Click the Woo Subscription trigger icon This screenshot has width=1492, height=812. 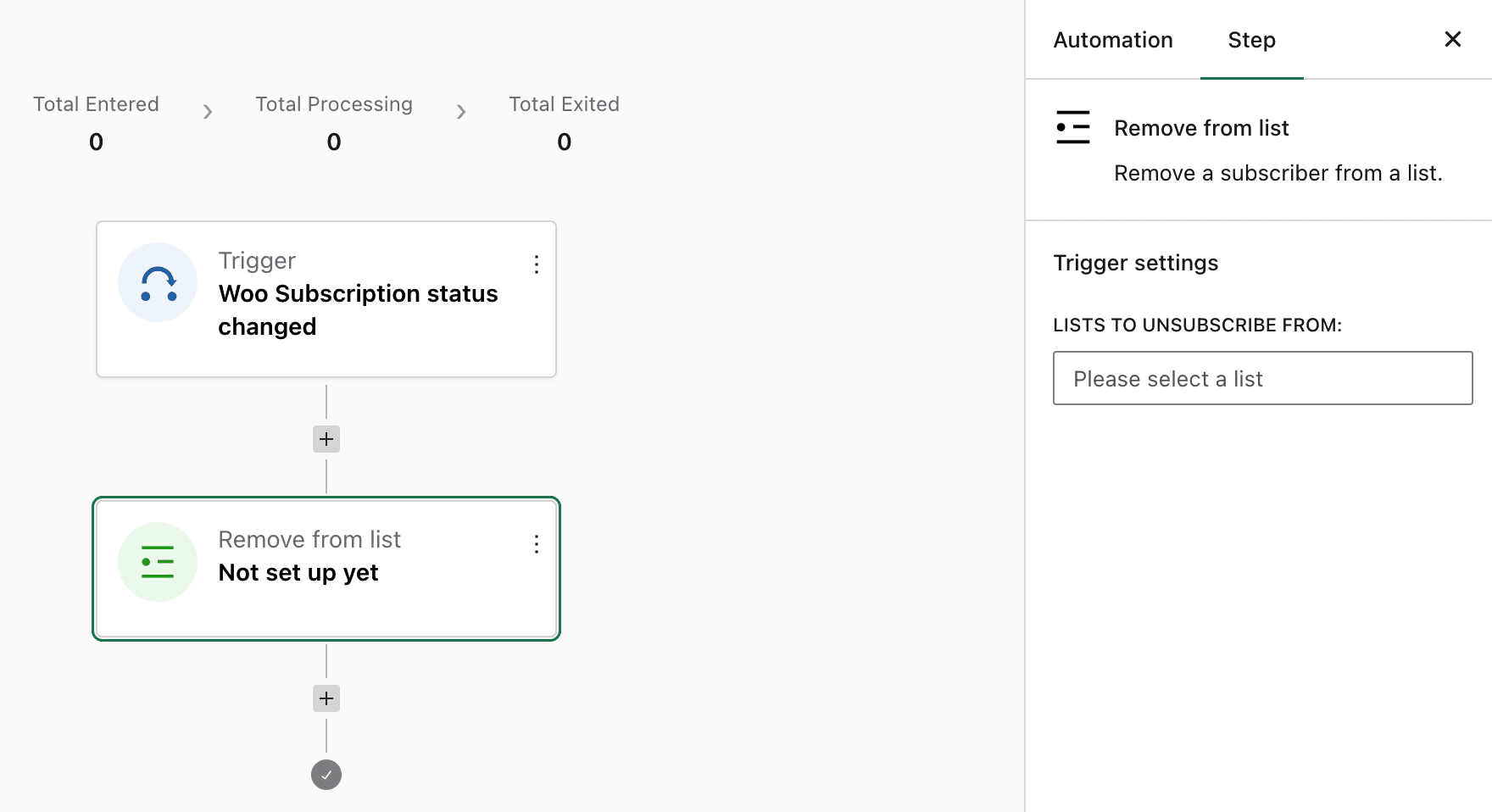coord(158,282)
